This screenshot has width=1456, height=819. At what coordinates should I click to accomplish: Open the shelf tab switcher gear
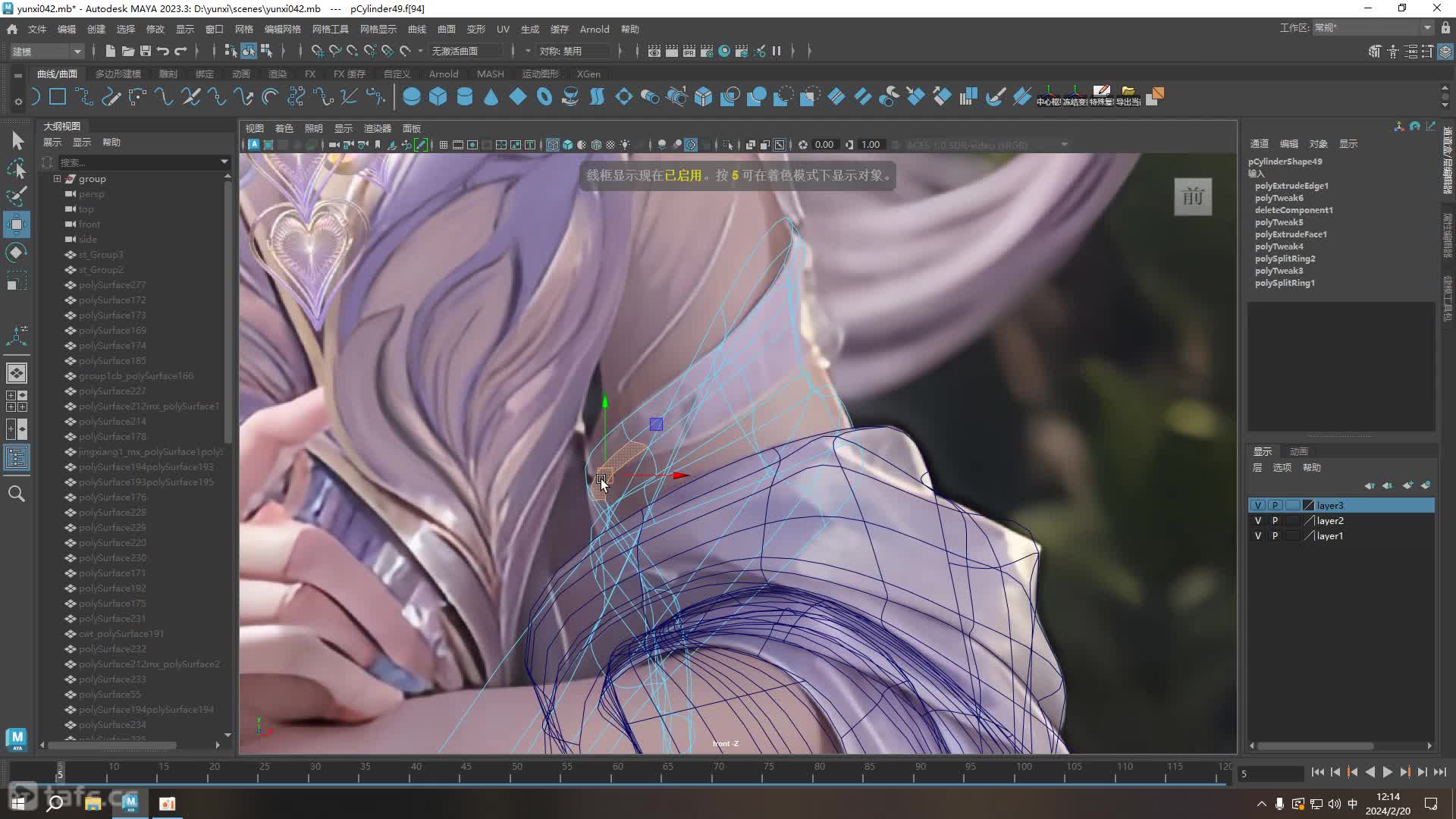click(18, 102)
